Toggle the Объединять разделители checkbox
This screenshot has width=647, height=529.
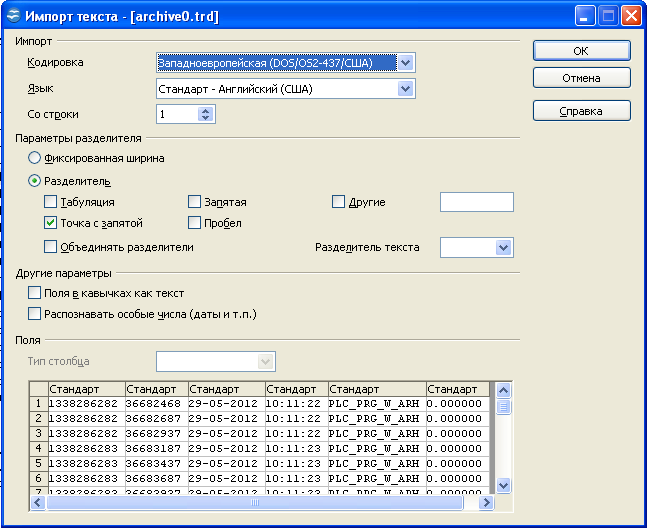pos(50,247)
